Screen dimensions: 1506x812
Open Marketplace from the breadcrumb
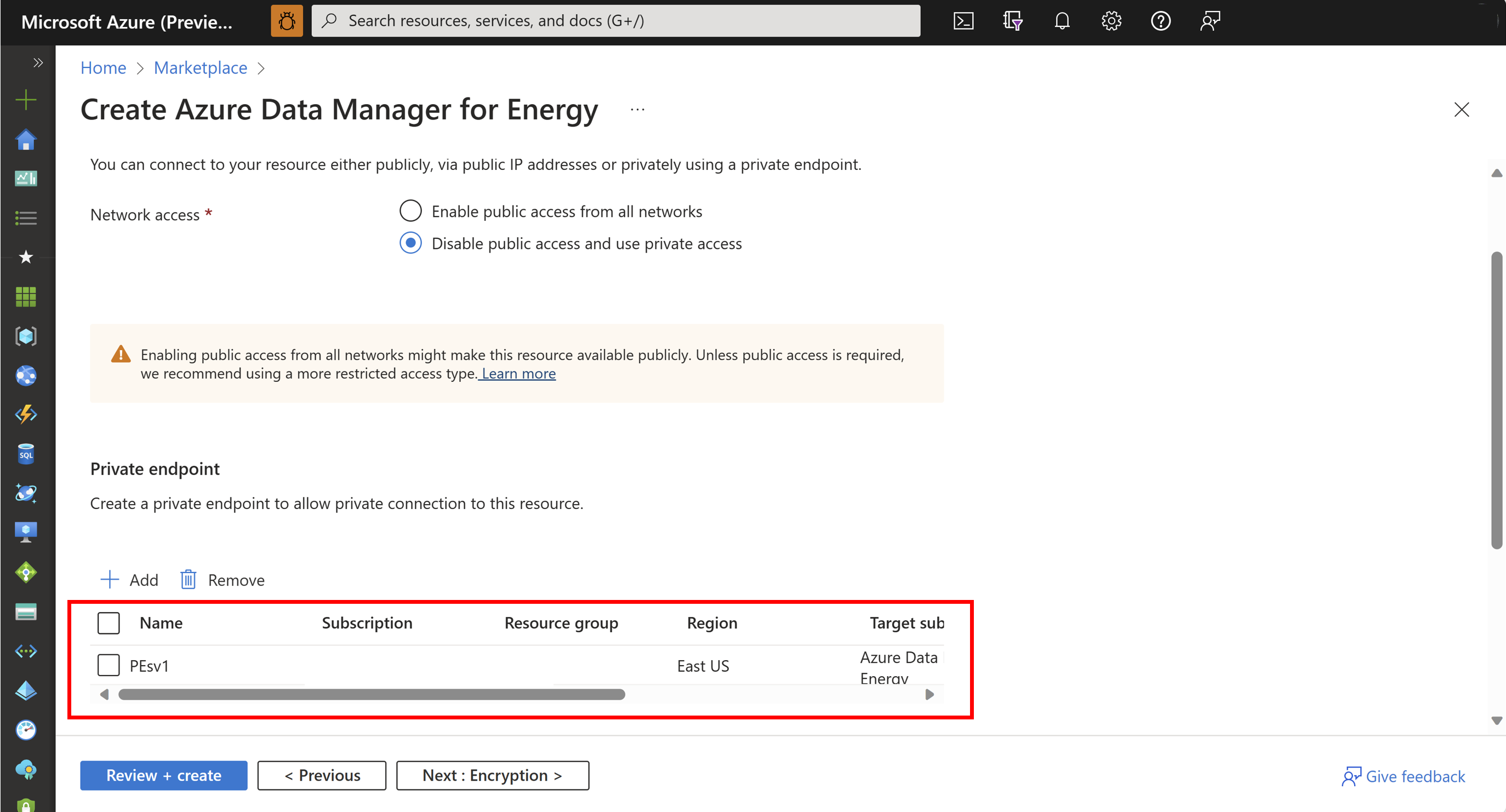200,68
